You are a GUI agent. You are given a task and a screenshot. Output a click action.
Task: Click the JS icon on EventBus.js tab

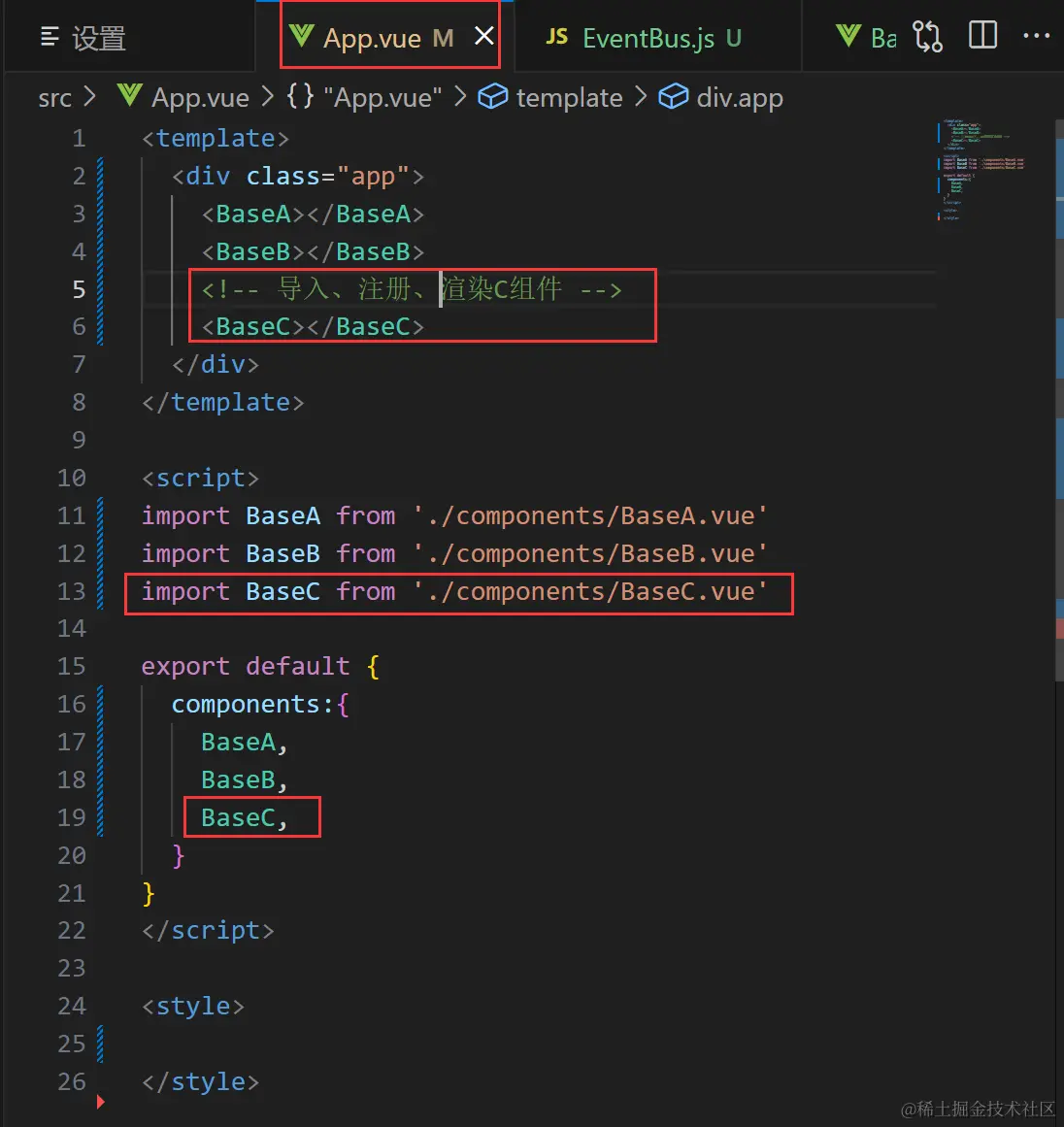point(557,37)
